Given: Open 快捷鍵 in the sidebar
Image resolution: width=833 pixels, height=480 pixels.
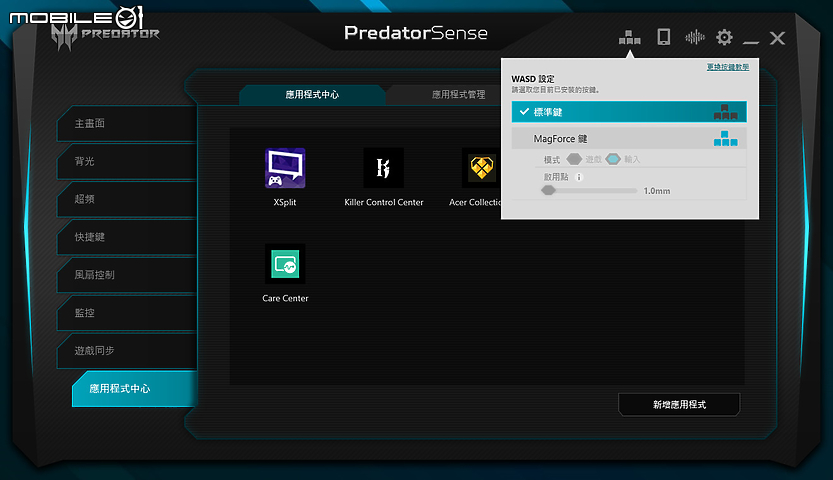Looking at the screenshot, I should coord(126,237).
